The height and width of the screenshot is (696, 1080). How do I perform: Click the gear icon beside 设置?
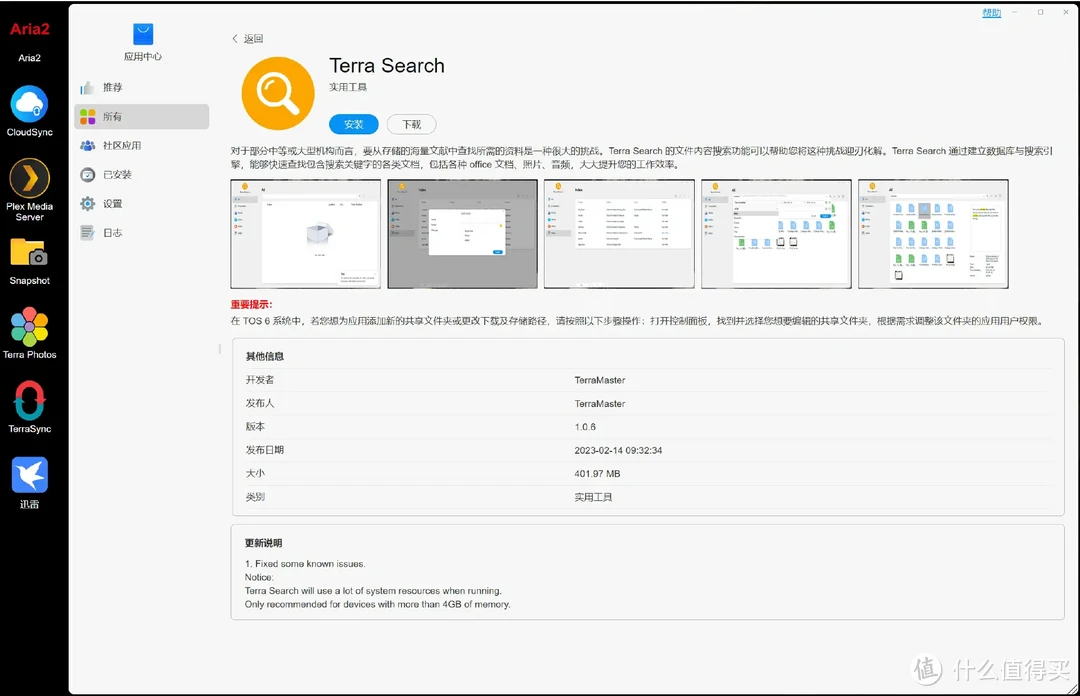point(87,204)
